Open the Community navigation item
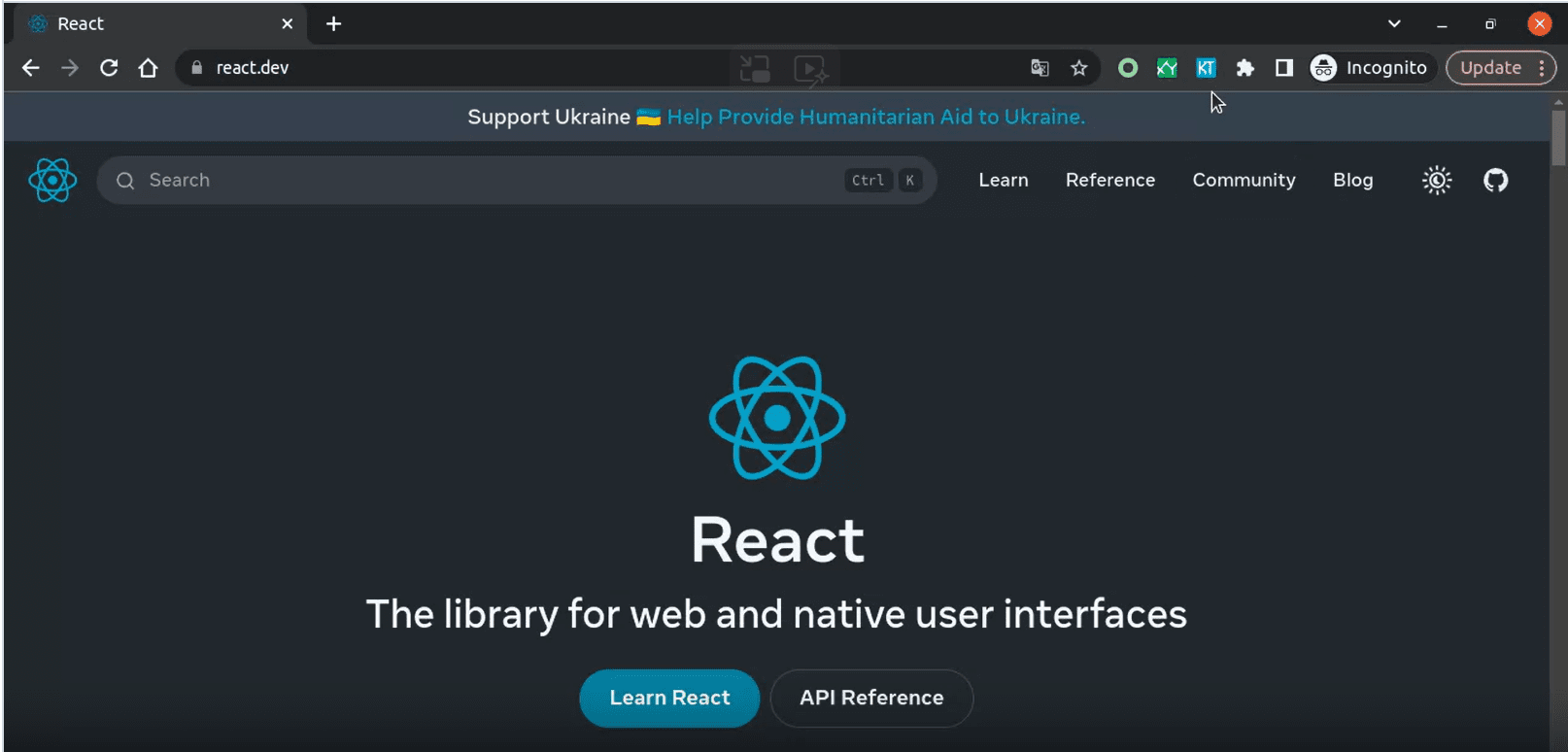This screenshot has width=1568, height=752. 1244,180
